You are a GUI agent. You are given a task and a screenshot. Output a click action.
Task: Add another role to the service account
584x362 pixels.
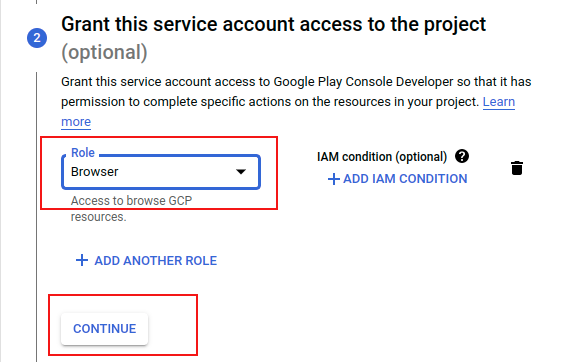146,260
